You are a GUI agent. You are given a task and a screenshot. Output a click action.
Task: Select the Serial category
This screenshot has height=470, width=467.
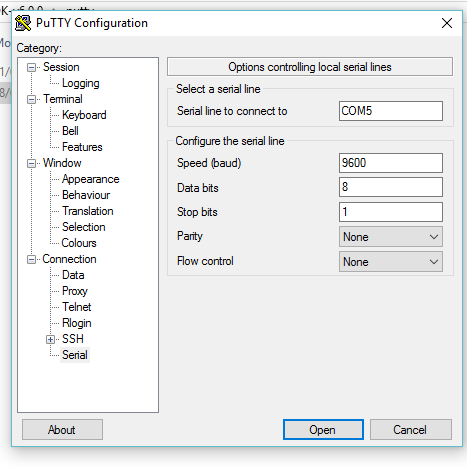75,355
